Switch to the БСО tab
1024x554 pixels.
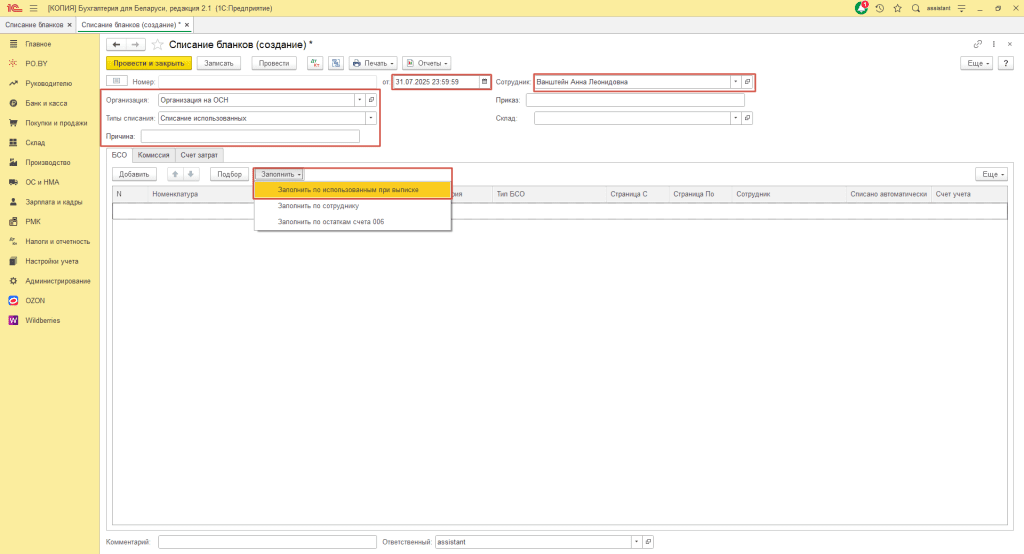(x=119, y=155)
